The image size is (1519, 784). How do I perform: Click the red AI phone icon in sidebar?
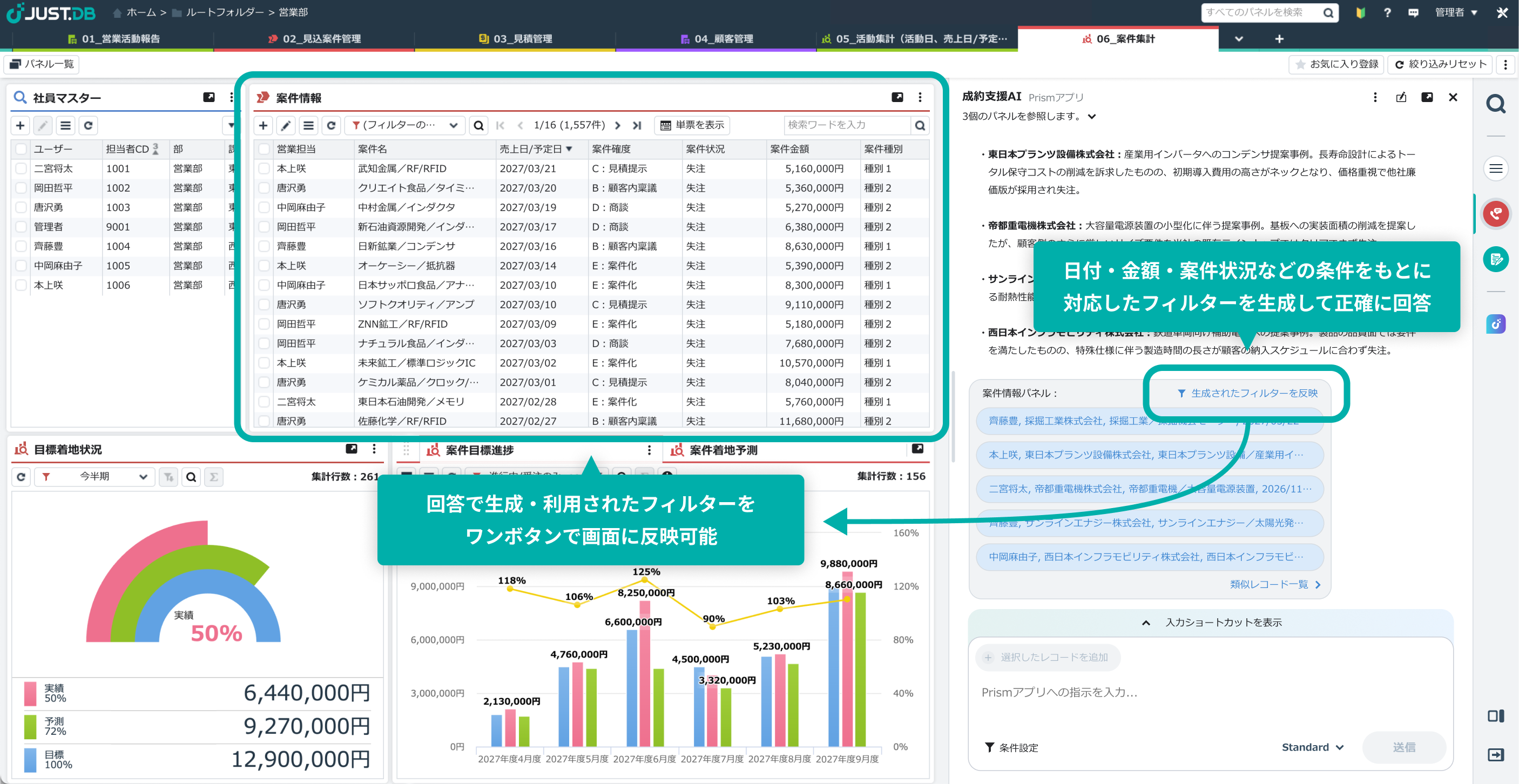tap(1496, 214)
